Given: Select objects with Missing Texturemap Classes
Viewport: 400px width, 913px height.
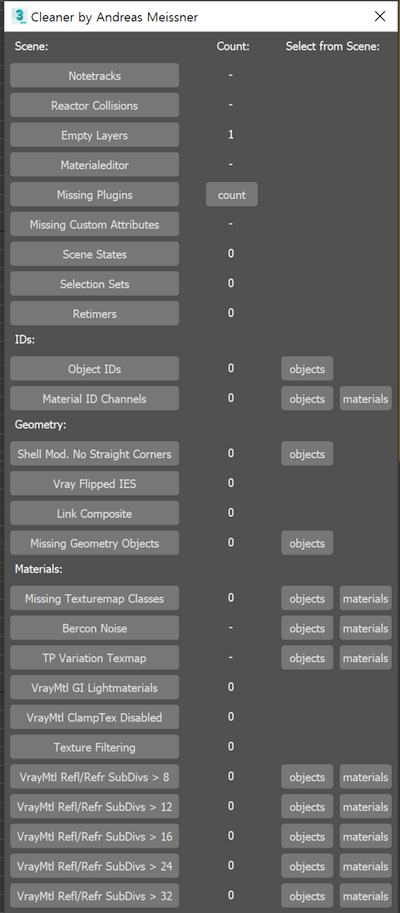Looking at the screenshot, I should coord(307,598).
